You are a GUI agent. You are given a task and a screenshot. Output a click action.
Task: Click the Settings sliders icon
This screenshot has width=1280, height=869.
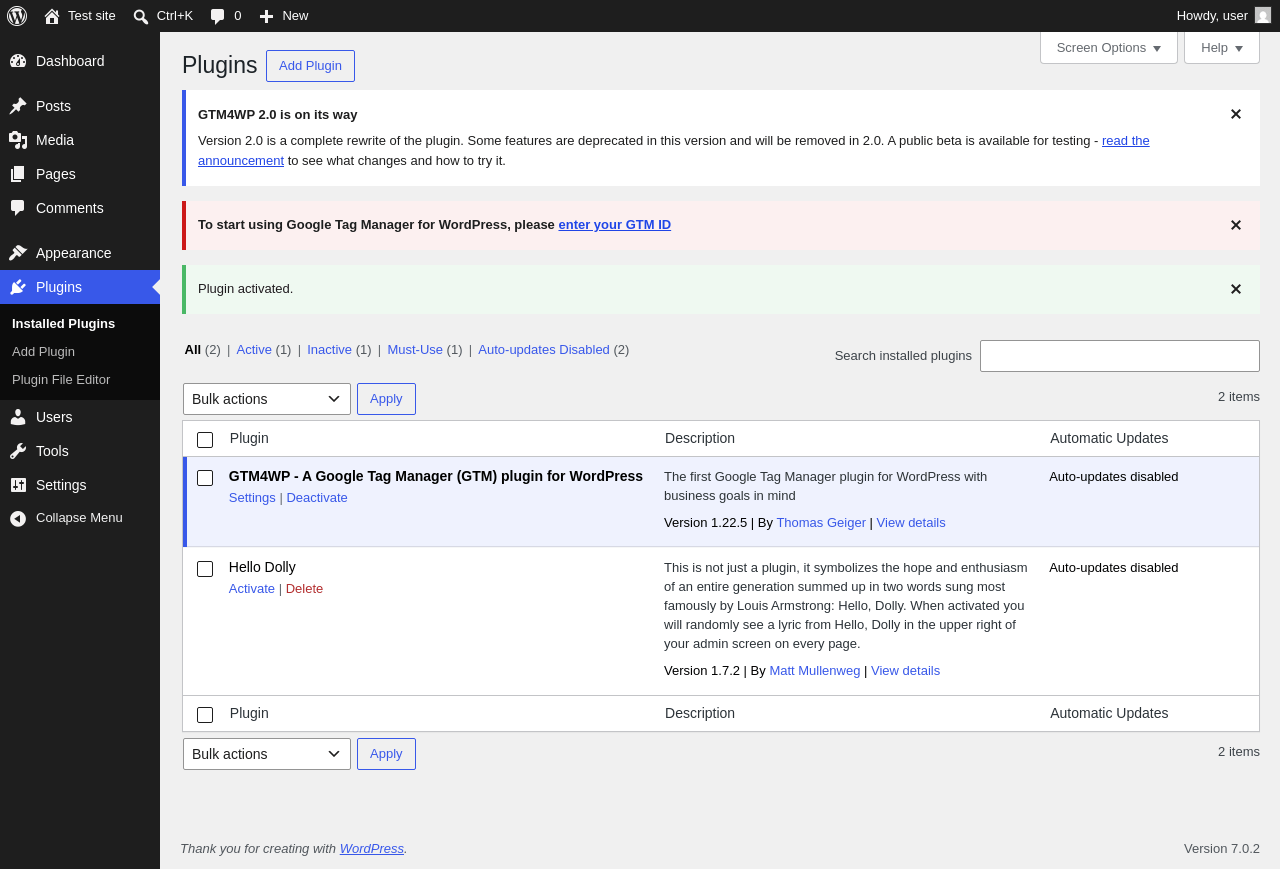click(18, 485)
